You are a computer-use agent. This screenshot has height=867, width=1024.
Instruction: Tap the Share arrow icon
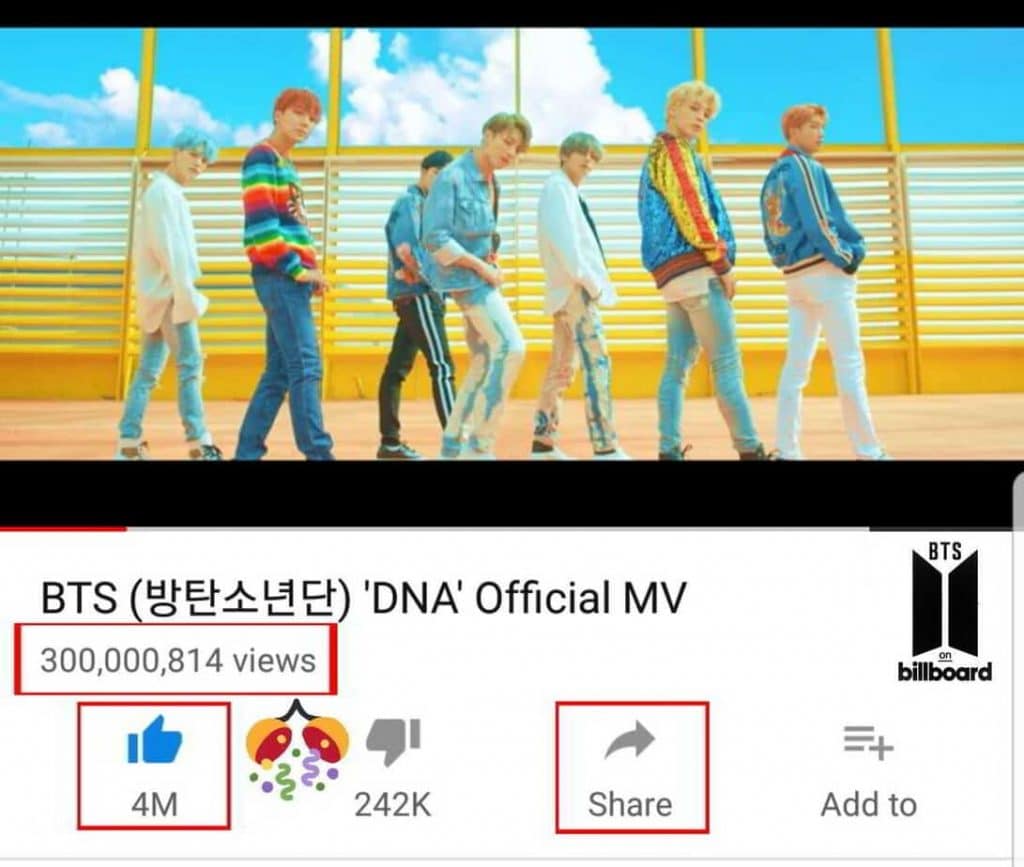click(x=630, y=740)
